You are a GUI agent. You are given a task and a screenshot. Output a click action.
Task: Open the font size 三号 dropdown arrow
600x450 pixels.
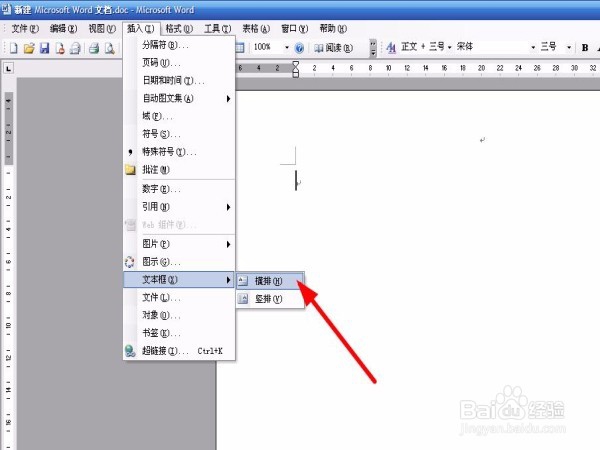569,47
